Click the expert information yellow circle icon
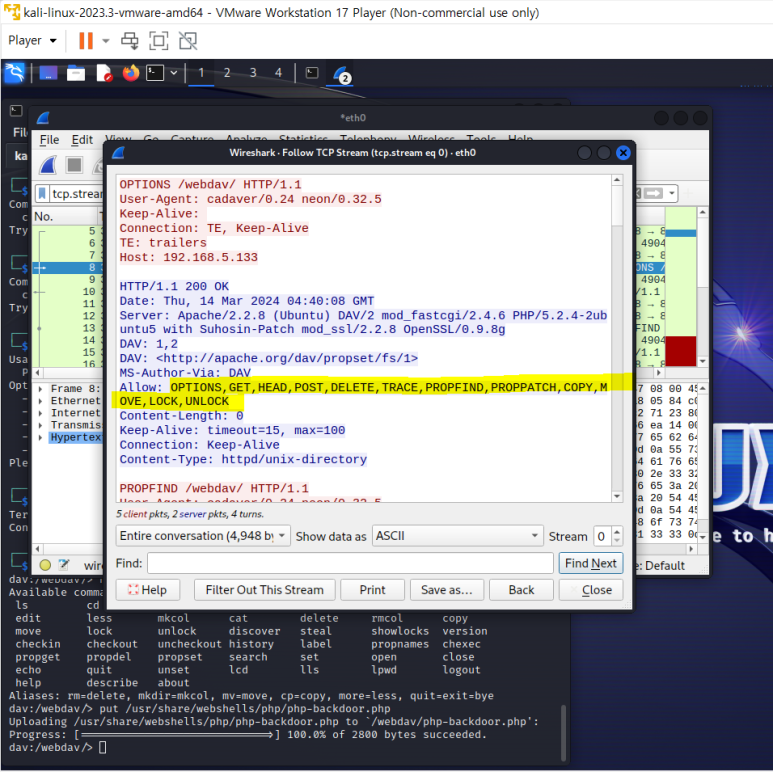 pyautogui.click(x=45, y=565)
